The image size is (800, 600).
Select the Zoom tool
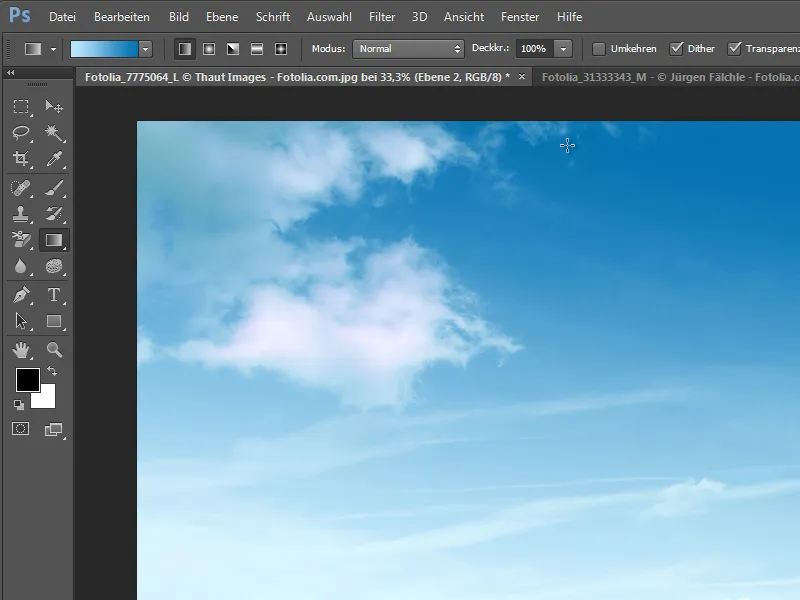click(54, 350)
